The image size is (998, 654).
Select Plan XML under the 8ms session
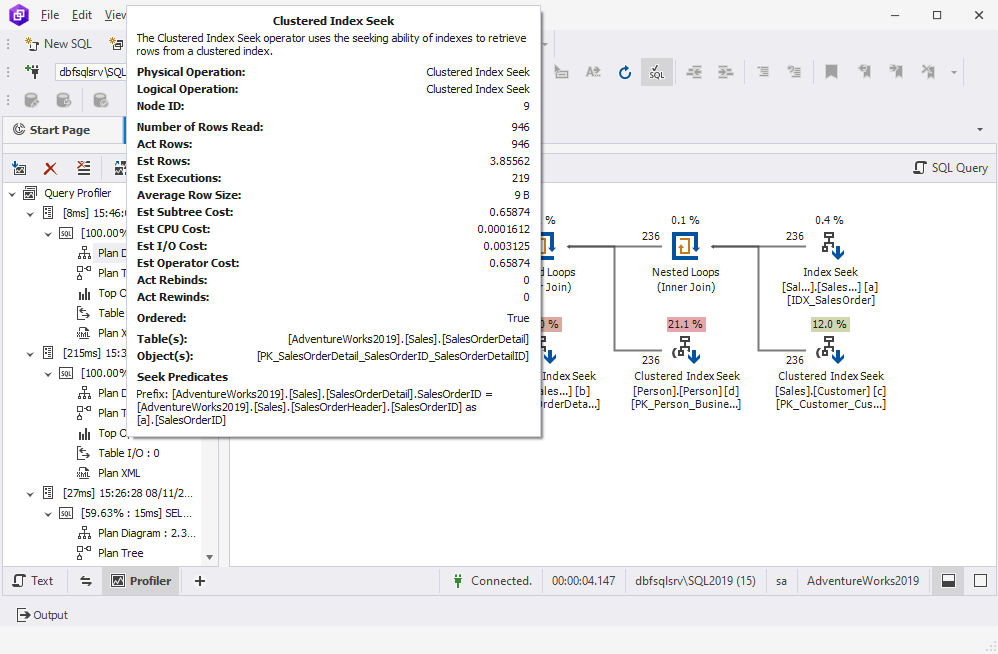pos(102,333)
